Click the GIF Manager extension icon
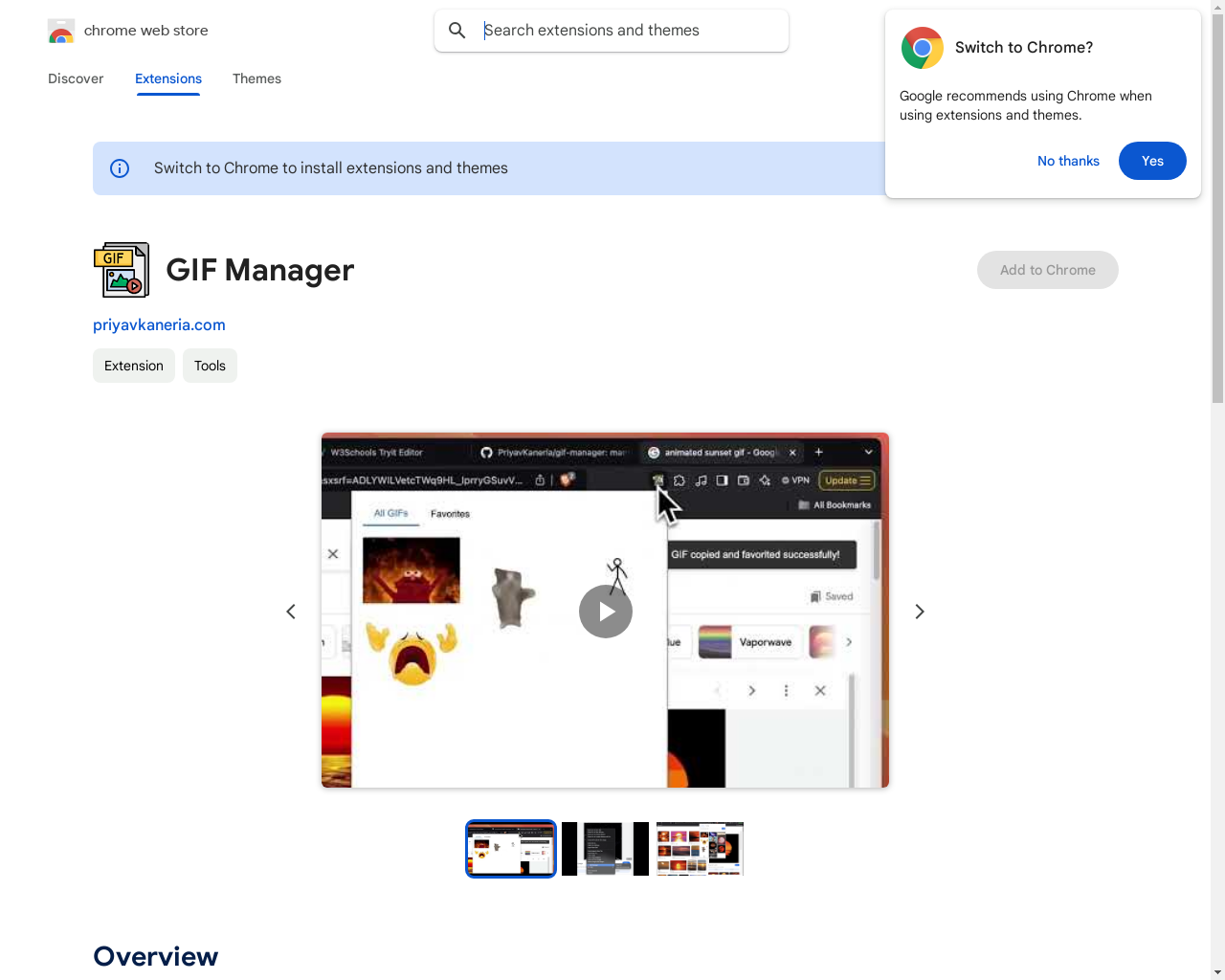This screenshot has height=980, width=1225. pyautogui.click(x=122, y=270)
